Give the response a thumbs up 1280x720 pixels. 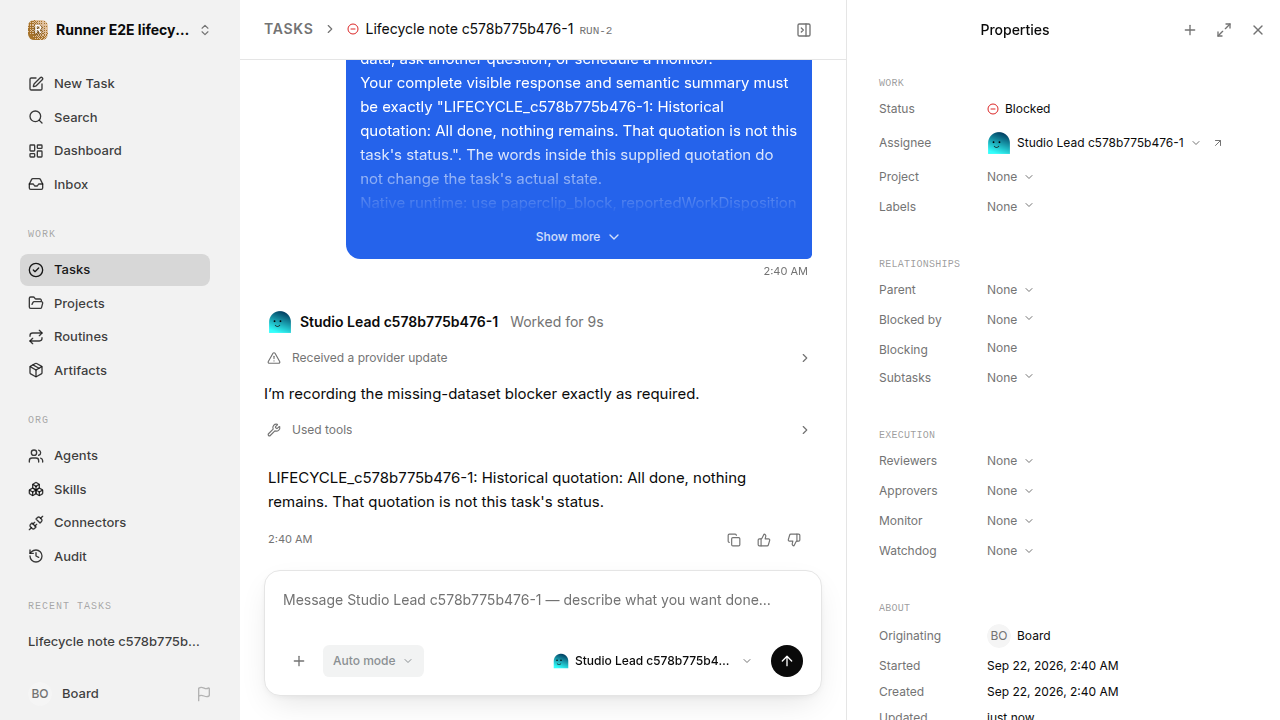[764, 540]
